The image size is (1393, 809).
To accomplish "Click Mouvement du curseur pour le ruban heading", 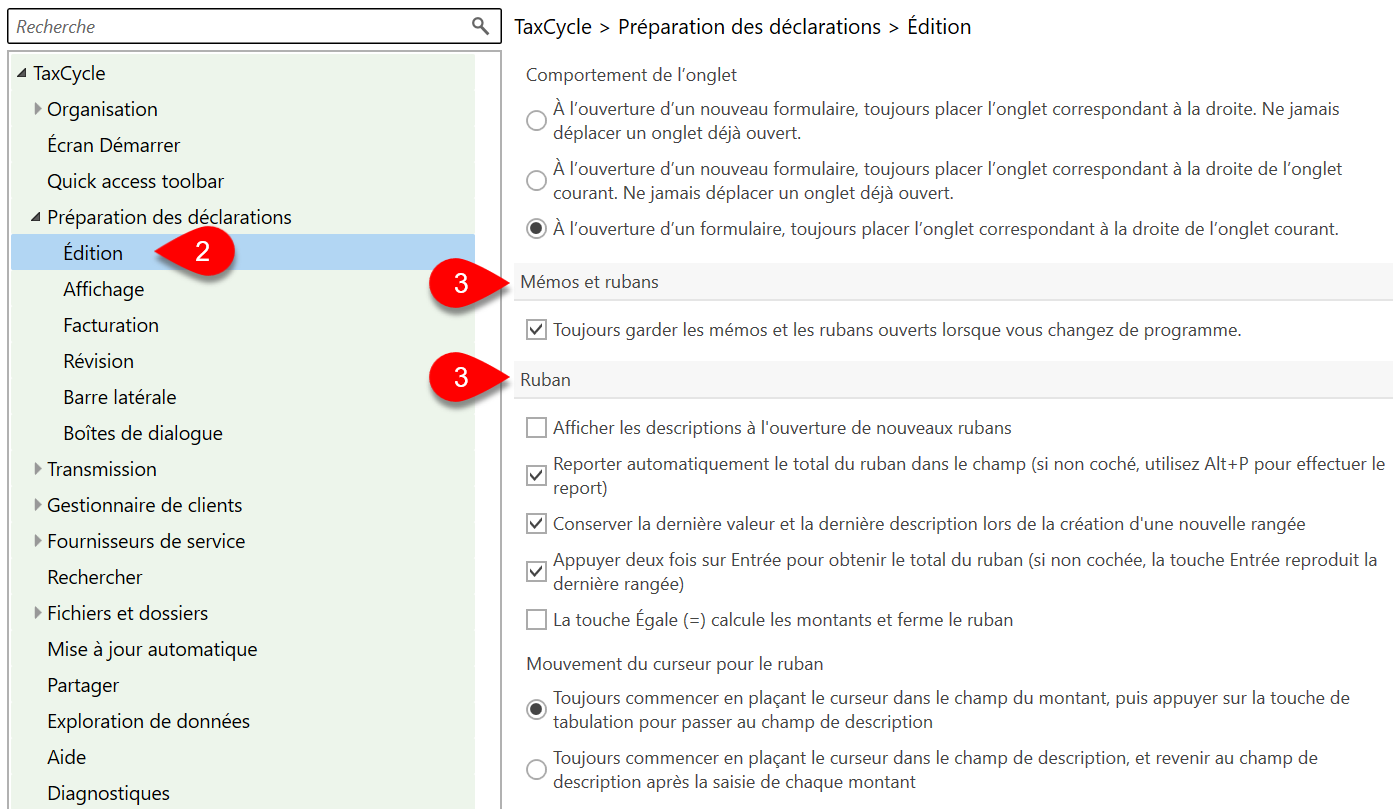I will (x=674, y=664).
